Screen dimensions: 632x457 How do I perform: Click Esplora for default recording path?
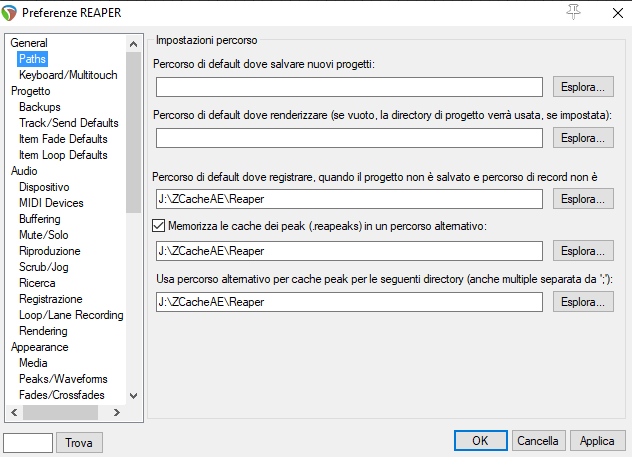point(583,199)
